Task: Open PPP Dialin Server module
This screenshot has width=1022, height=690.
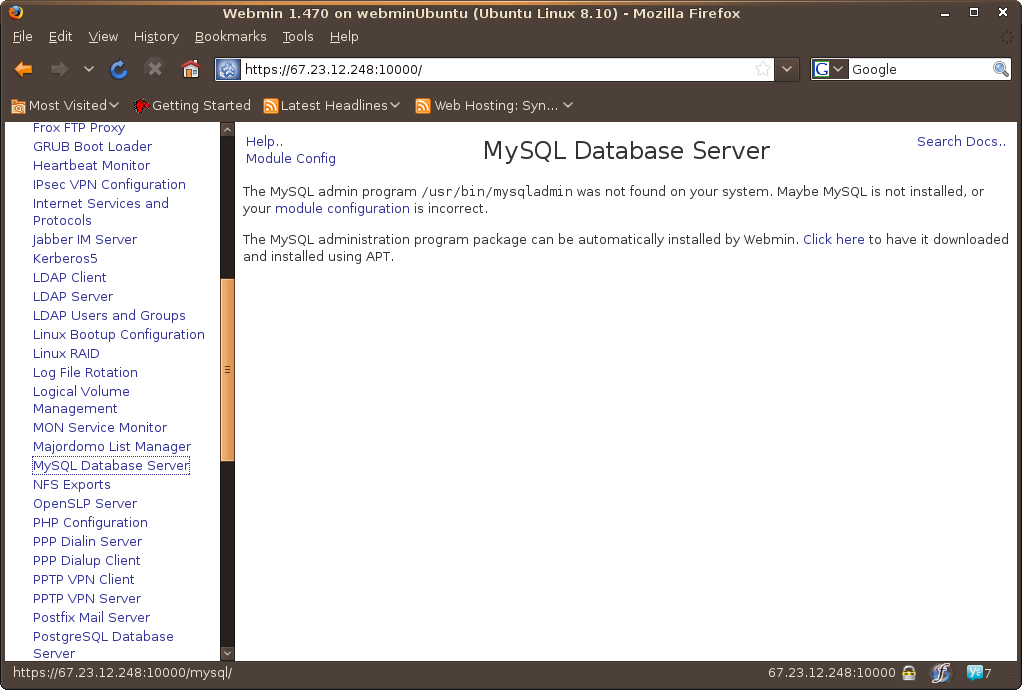Action: click(87, 541)
